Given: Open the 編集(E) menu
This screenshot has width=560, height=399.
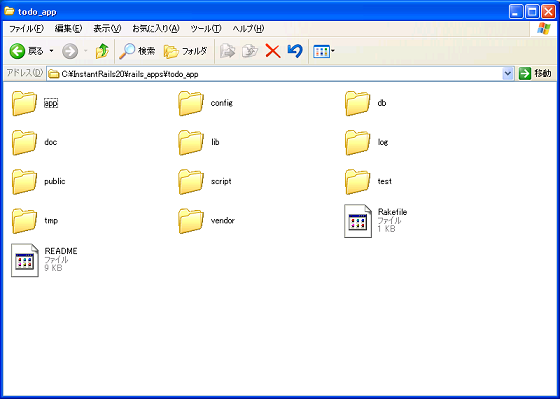Looking at the screenshot, I should [x=68, y=29].
